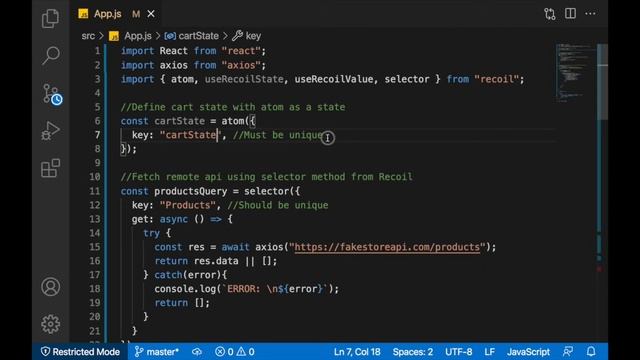Click line number 15 in the gutter
The image size is (640, 360).
pos(95,247)
